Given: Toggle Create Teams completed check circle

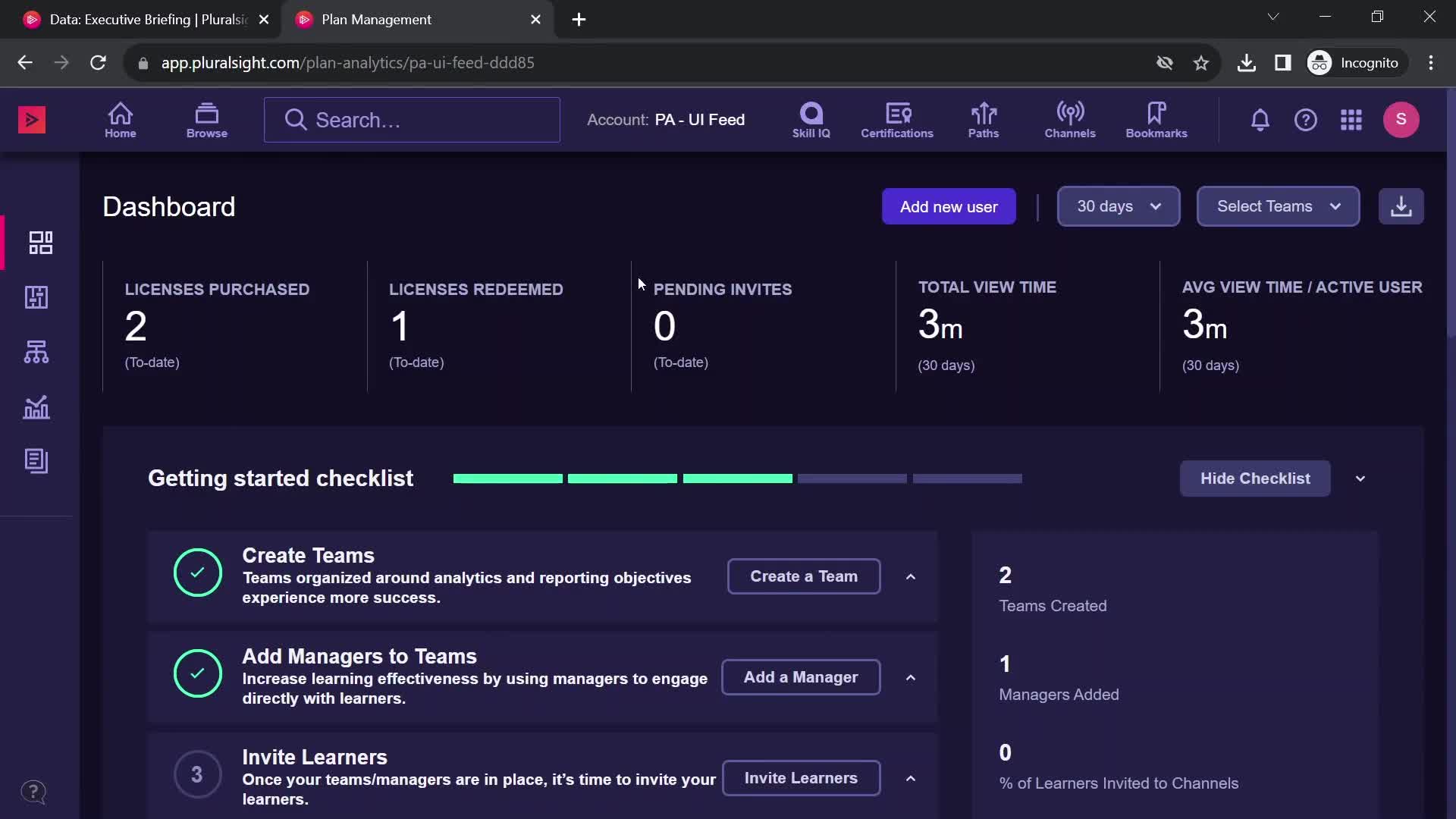Looking at the screenshot, I should [197, 573].
